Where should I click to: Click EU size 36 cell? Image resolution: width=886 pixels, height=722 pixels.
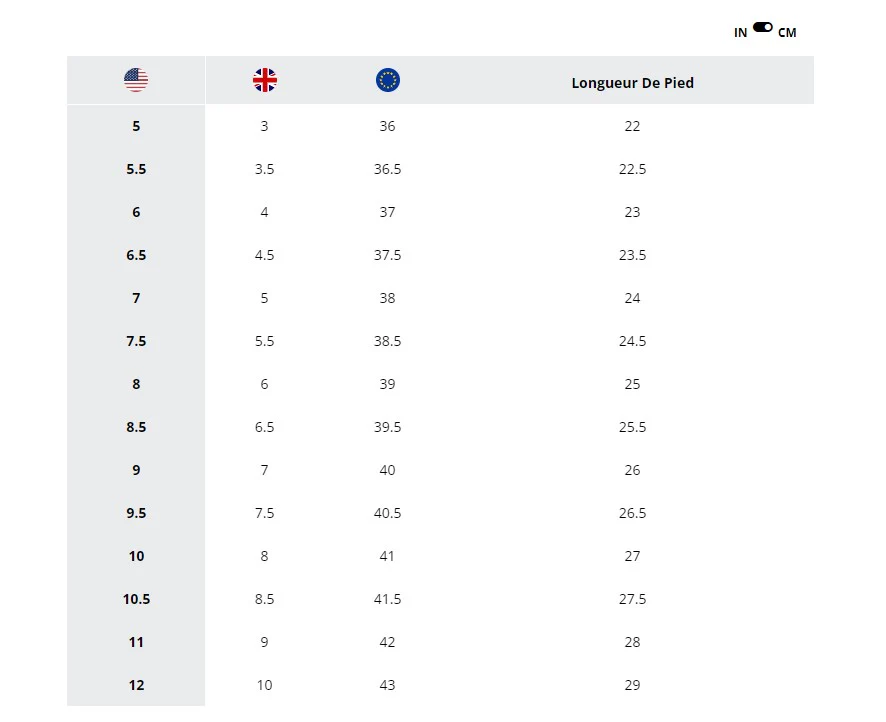387,126
